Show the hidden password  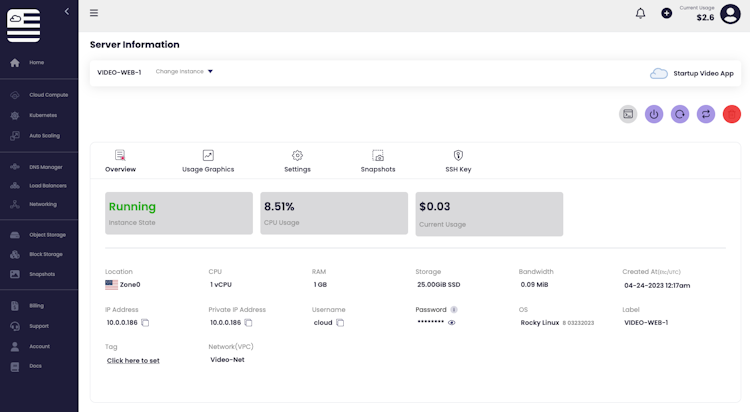452,323
